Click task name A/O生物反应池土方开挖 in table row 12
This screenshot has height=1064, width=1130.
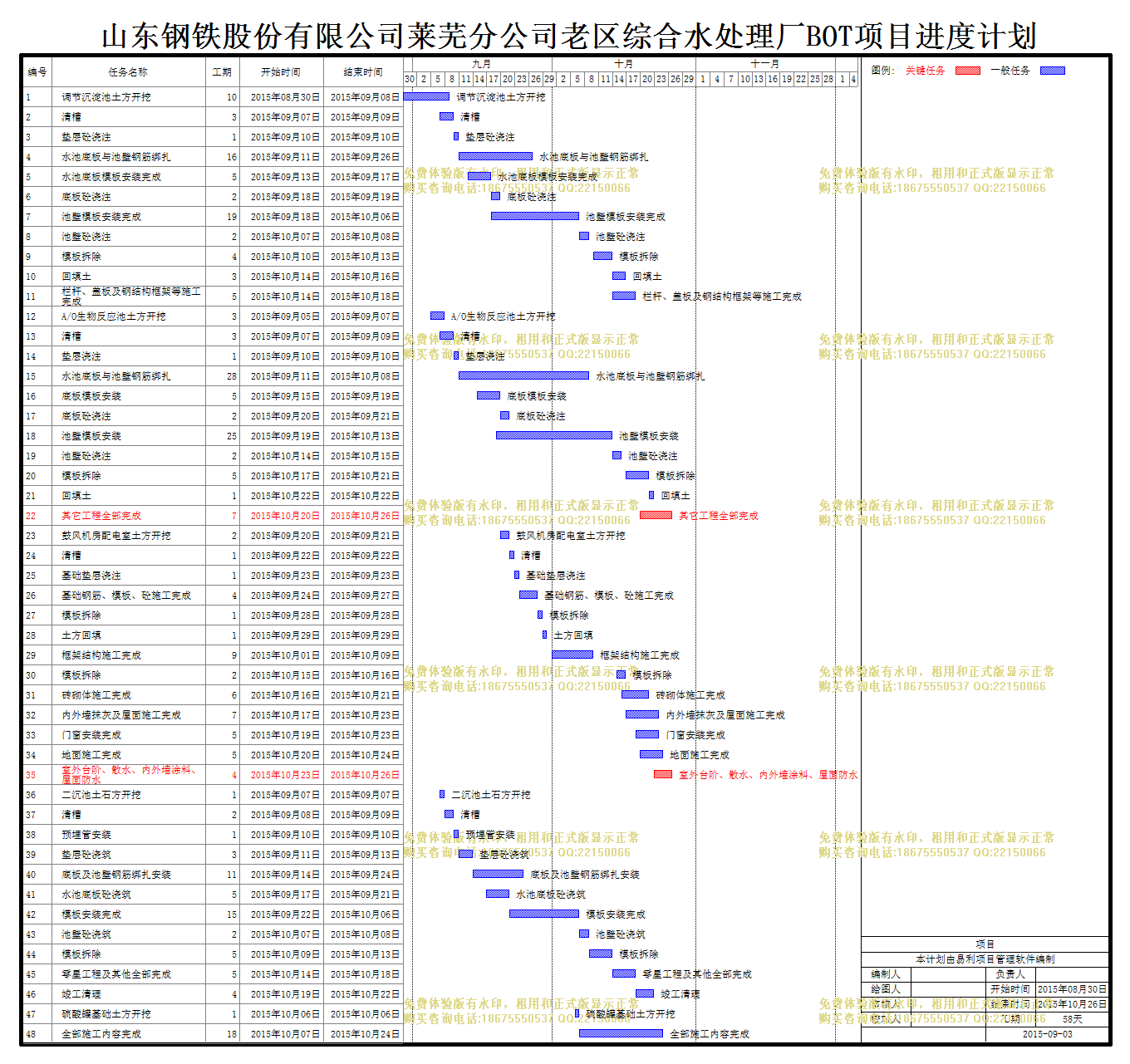pos(114,316)
